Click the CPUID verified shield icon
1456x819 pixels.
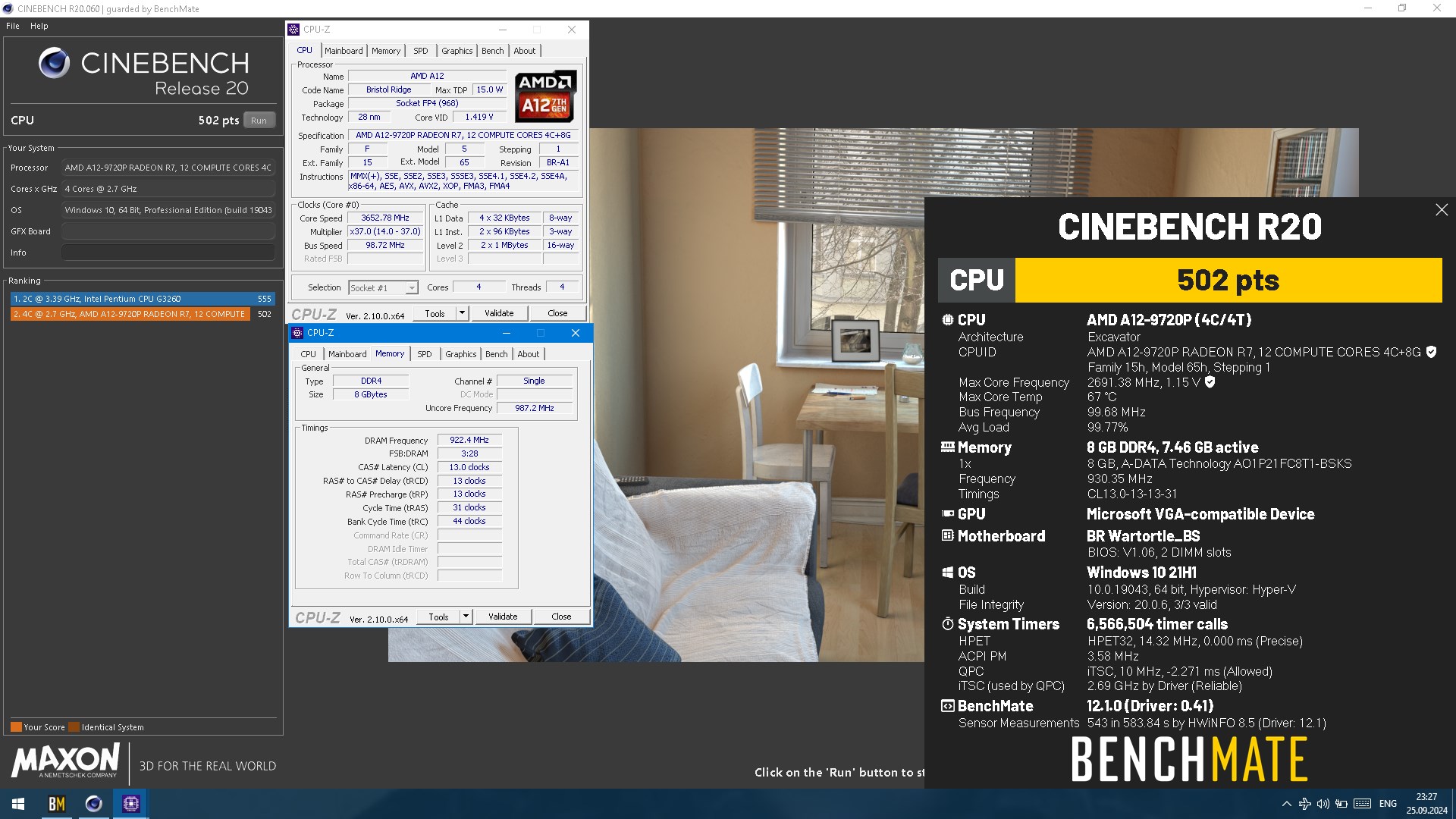(1431, 352)
